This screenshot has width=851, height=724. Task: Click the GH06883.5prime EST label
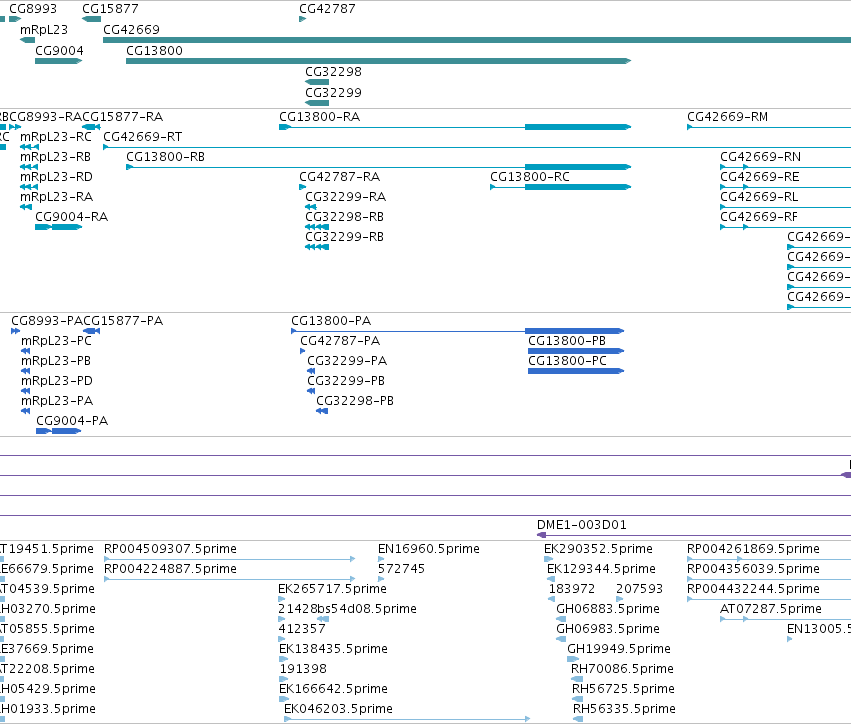pos(608,609)
